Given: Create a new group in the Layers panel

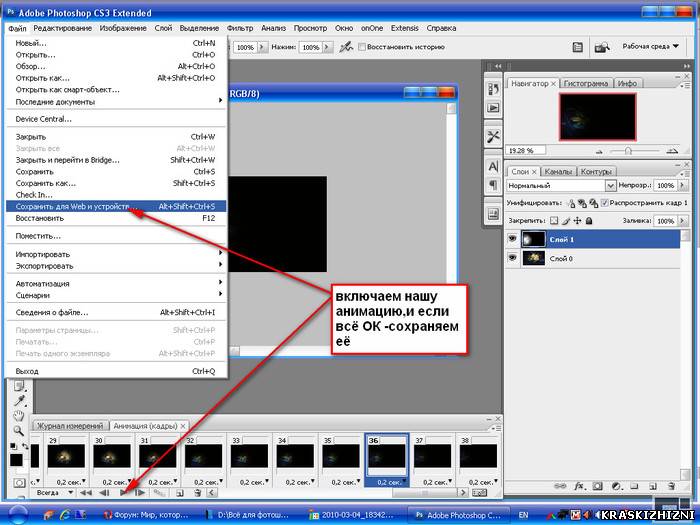Looking at the screenshot, I should 634,486.
